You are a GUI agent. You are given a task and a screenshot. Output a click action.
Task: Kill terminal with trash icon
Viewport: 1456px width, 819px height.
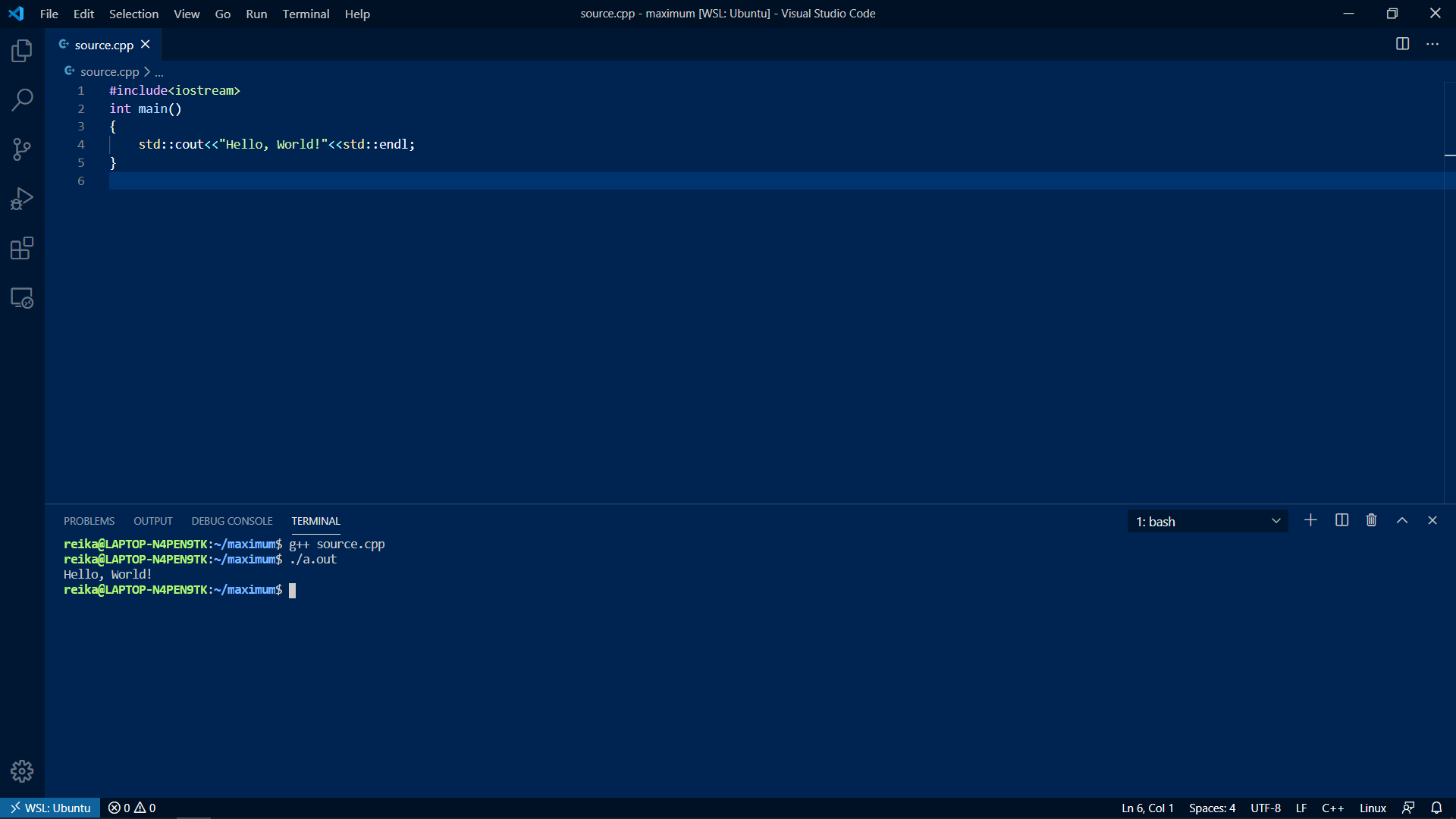click(1371, 520)
